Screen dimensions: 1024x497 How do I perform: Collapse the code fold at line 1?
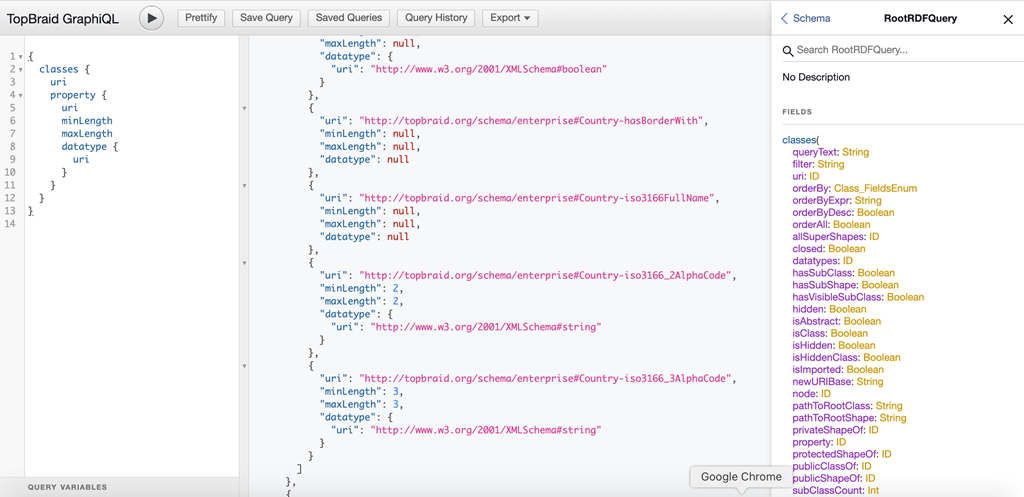point(20,57)
